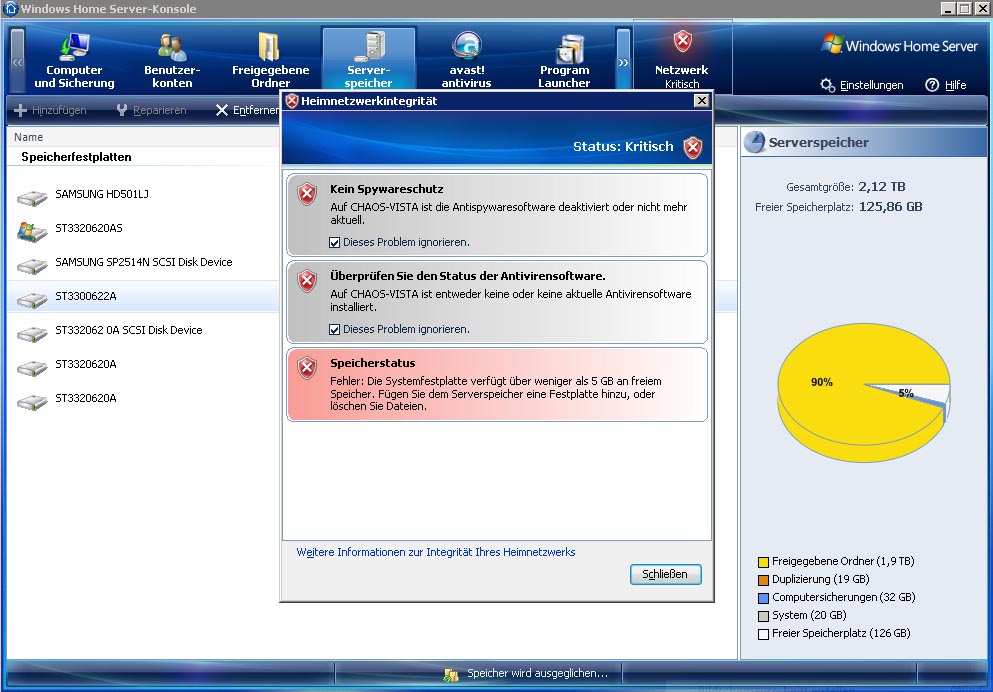
Task: Click status bar storage balancing icon
Action: tap(451, 675)
